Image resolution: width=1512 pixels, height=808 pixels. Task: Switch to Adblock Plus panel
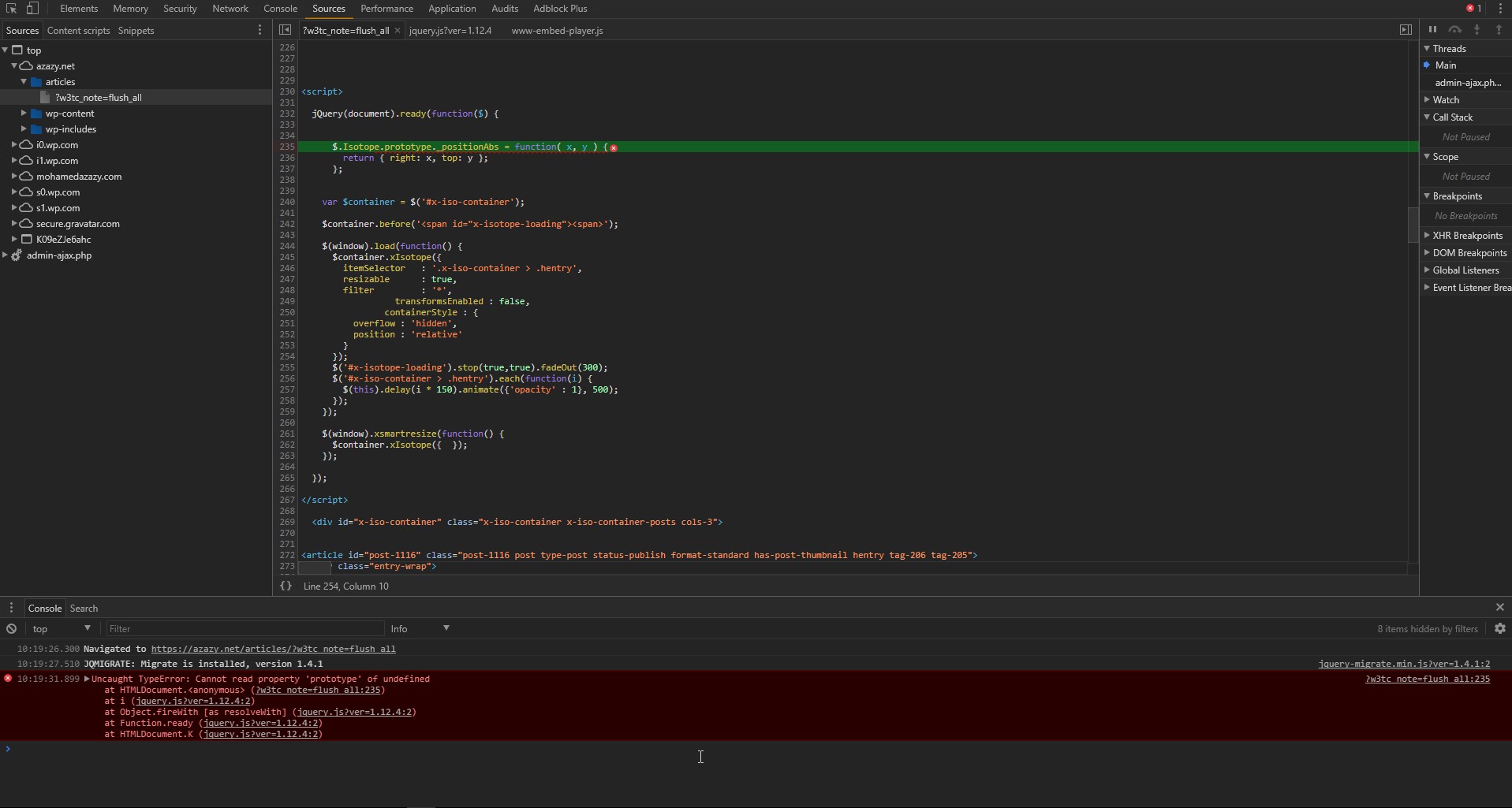click(560, 9)
